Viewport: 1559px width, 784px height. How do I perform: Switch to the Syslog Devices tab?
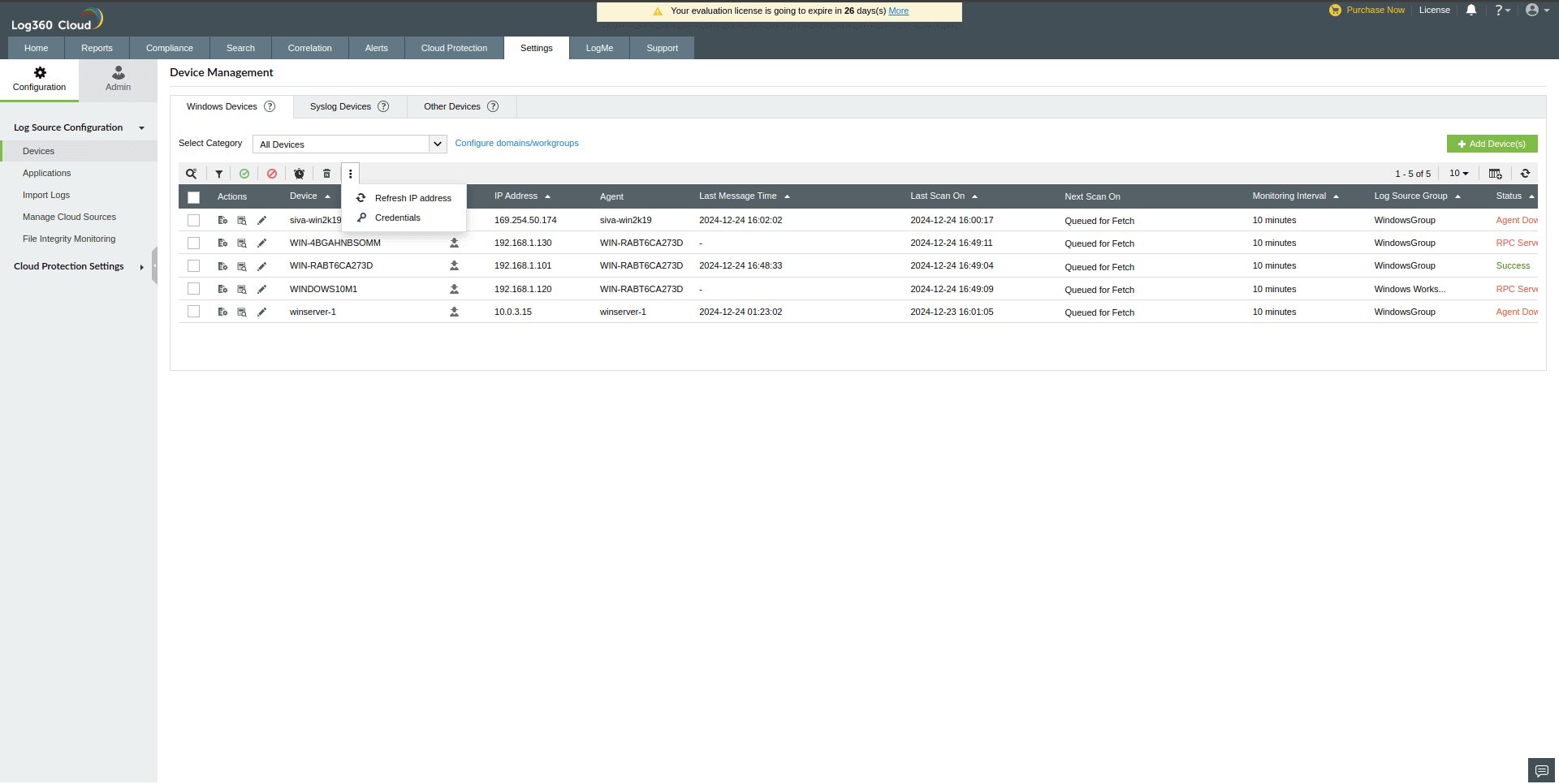pyautogui.click(x=341, y=106)
